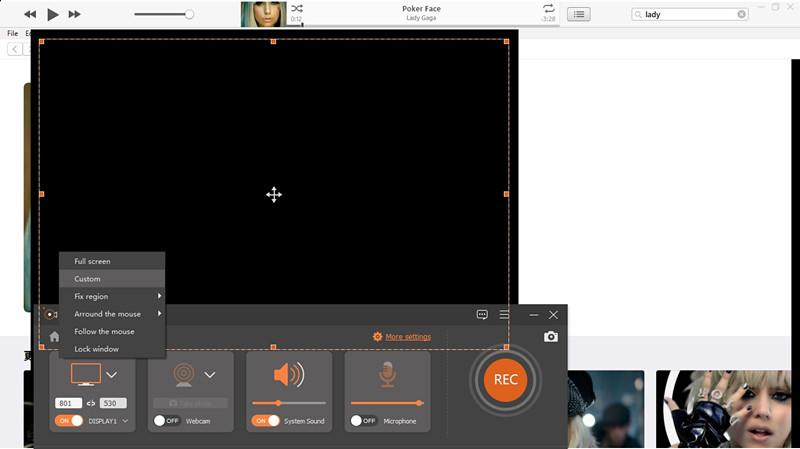The image size is (800, 449).
Task: Click the display monitor icon
Action: click(86, 375)
